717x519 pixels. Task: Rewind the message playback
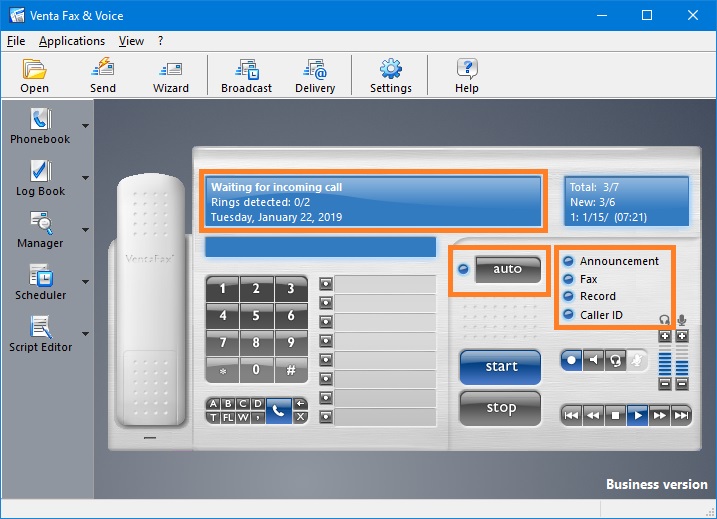click(594, 415)
